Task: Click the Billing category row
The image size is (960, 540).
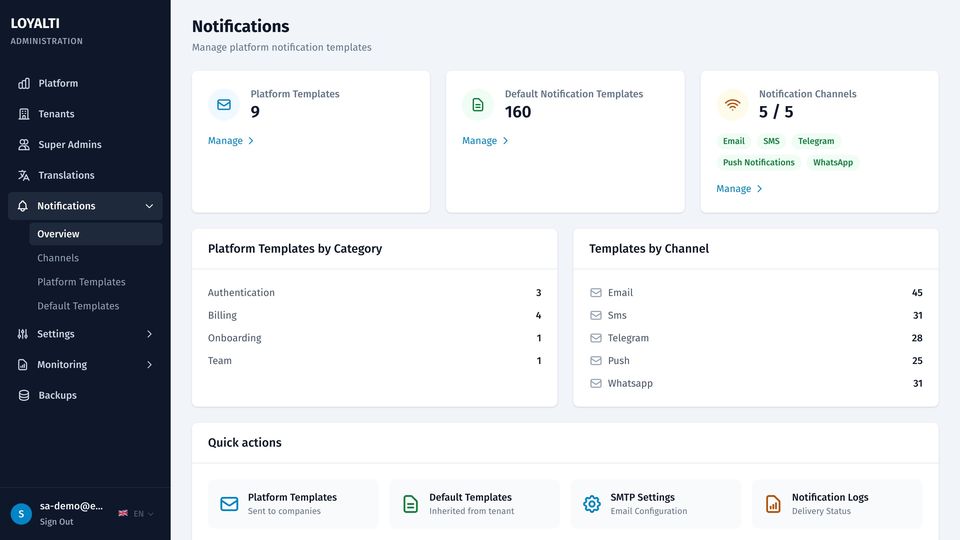Action: click(375, 315)
